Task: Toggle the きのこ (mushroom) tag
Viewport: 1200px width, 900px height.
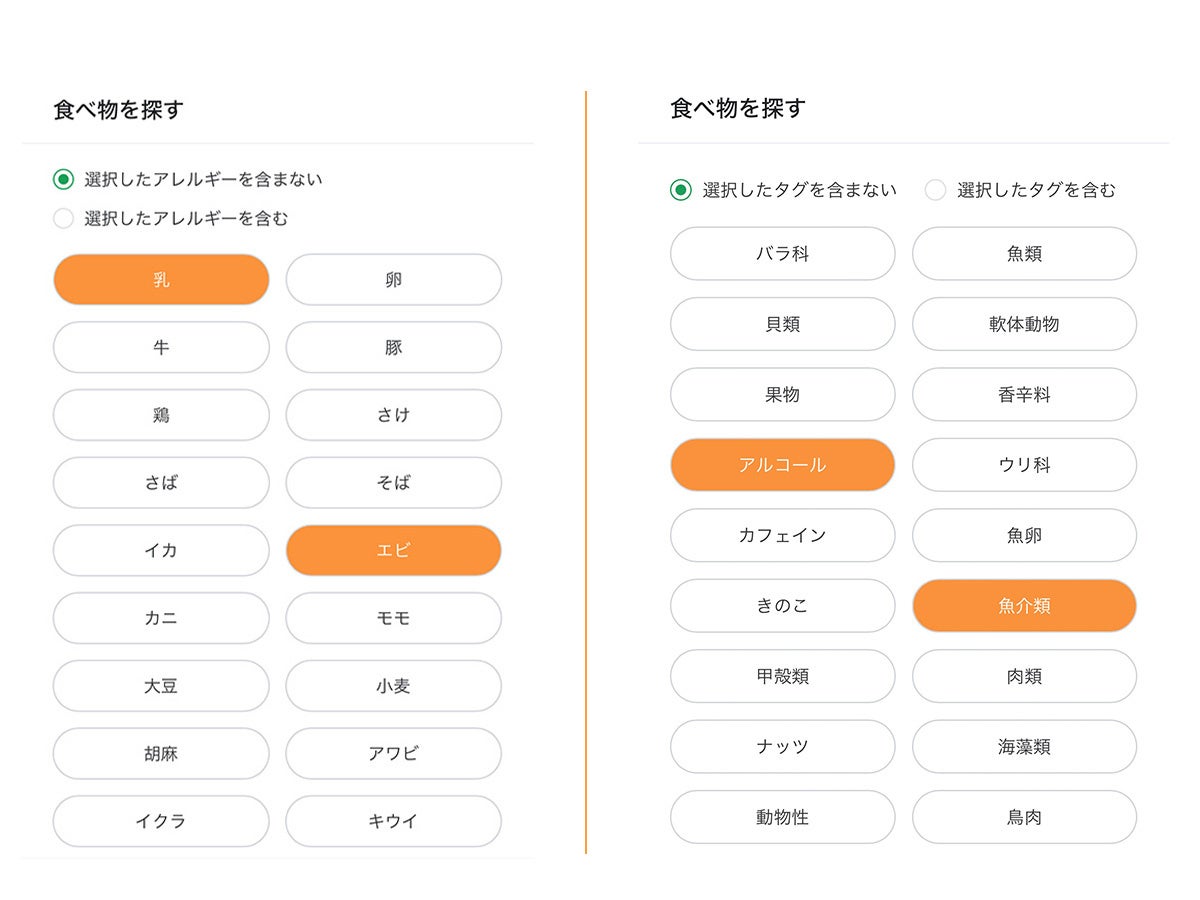Action: pyautogui.click(x=782, y=605)
